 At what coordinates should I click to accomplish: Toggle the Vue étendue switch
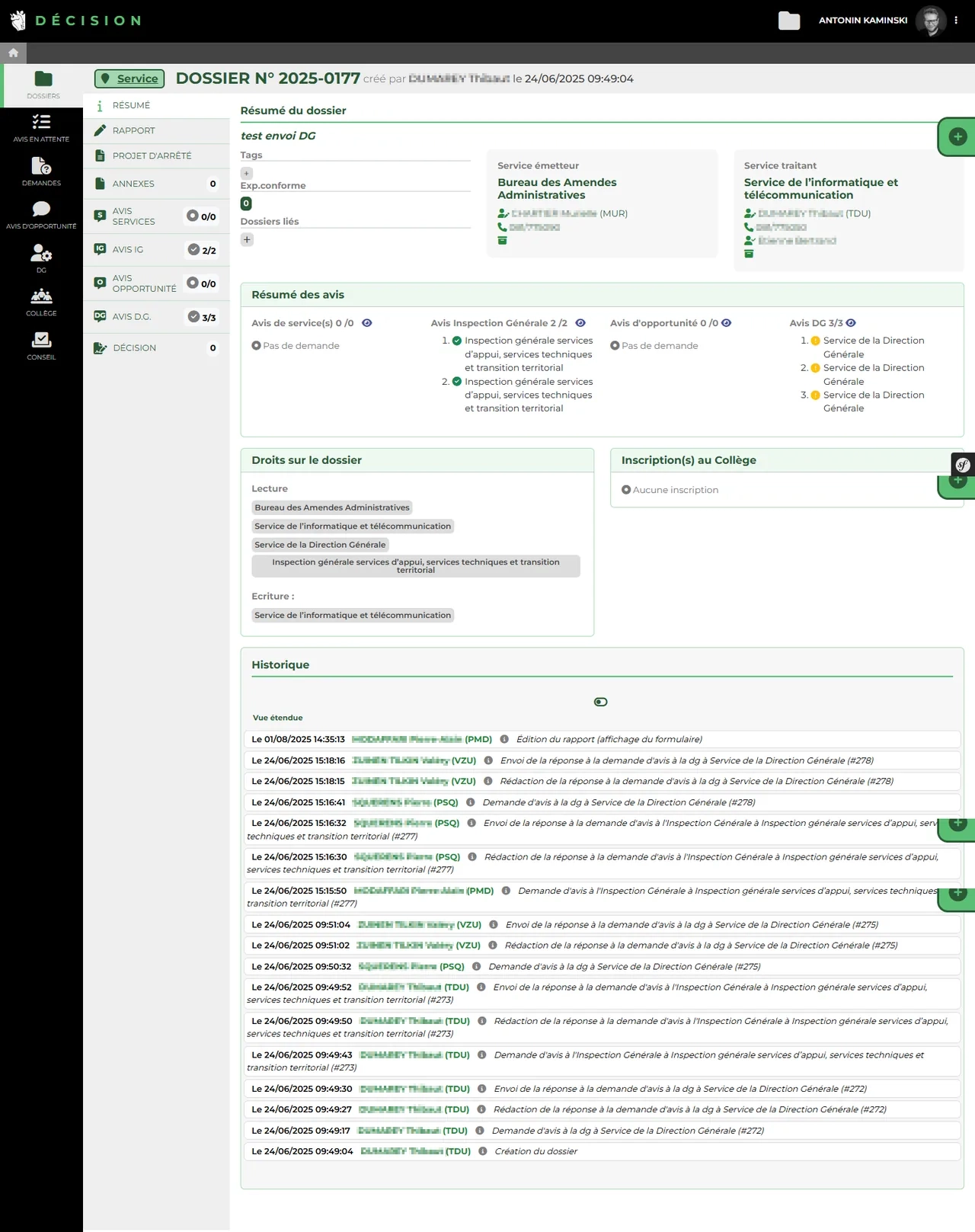(x=601, y=702)
